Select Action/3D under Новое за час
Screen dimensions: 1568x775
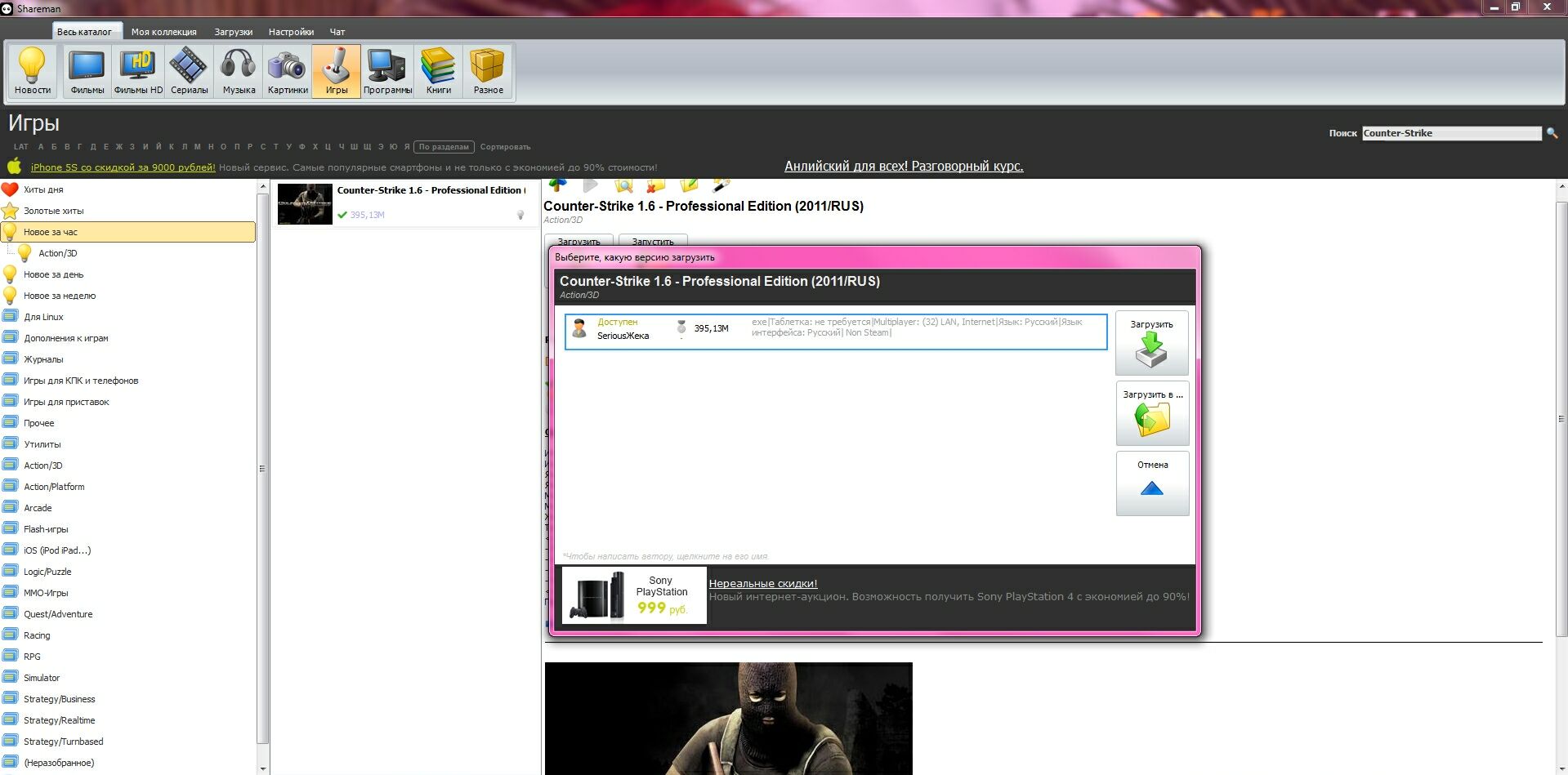tap(58, 253)
